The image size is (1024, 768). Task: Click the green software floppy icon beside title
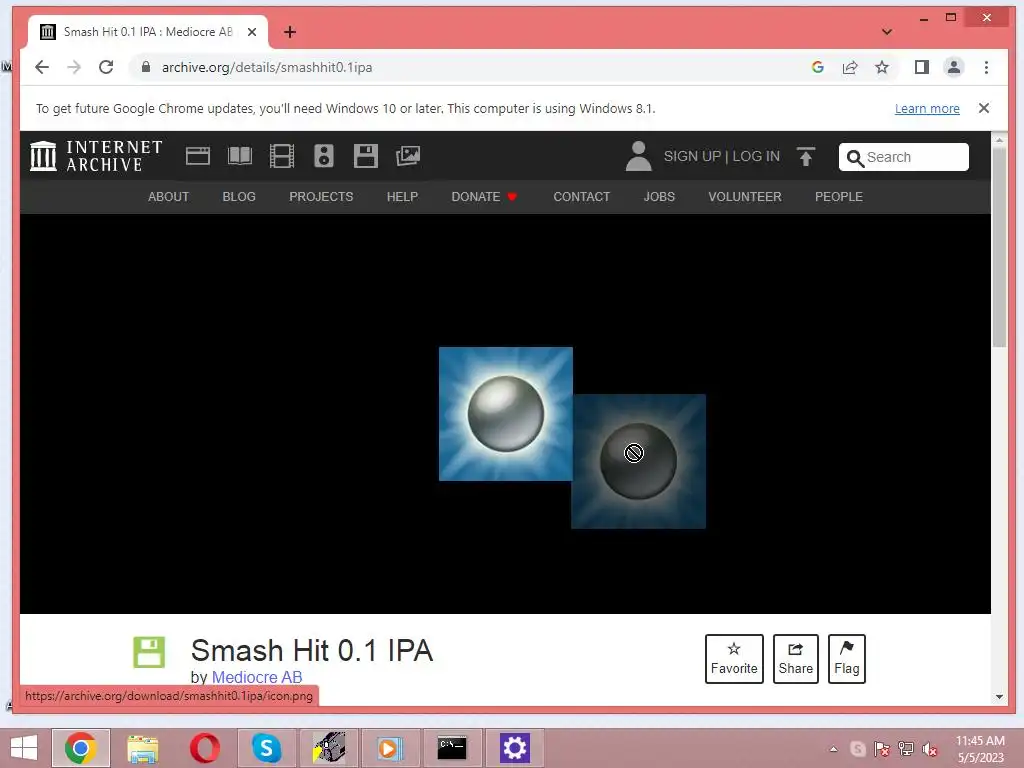pos(149,652)
